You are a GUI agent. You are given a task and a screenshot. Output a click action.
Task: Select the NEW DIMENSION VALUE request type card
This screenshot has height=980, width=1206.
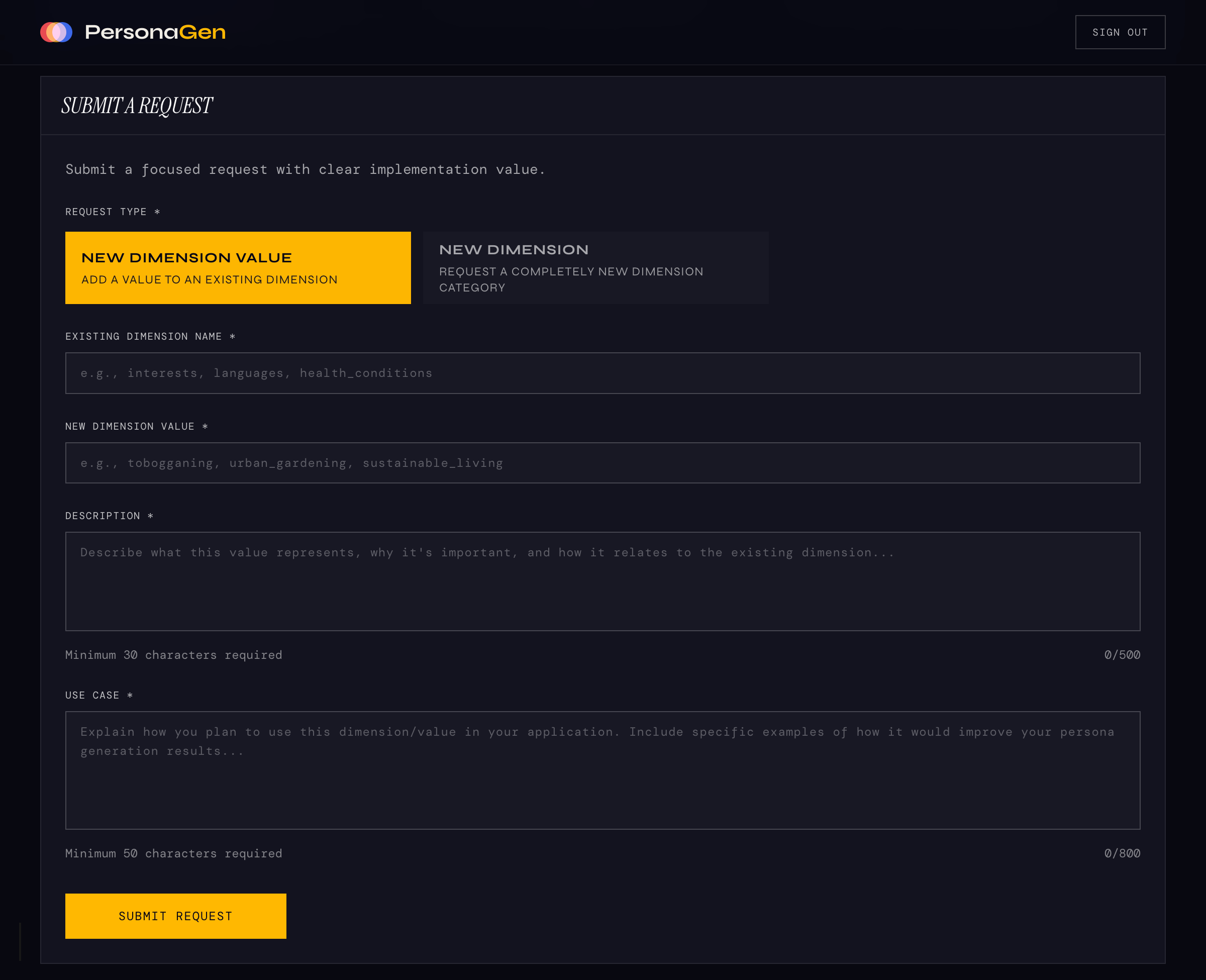tap(238, 267)
